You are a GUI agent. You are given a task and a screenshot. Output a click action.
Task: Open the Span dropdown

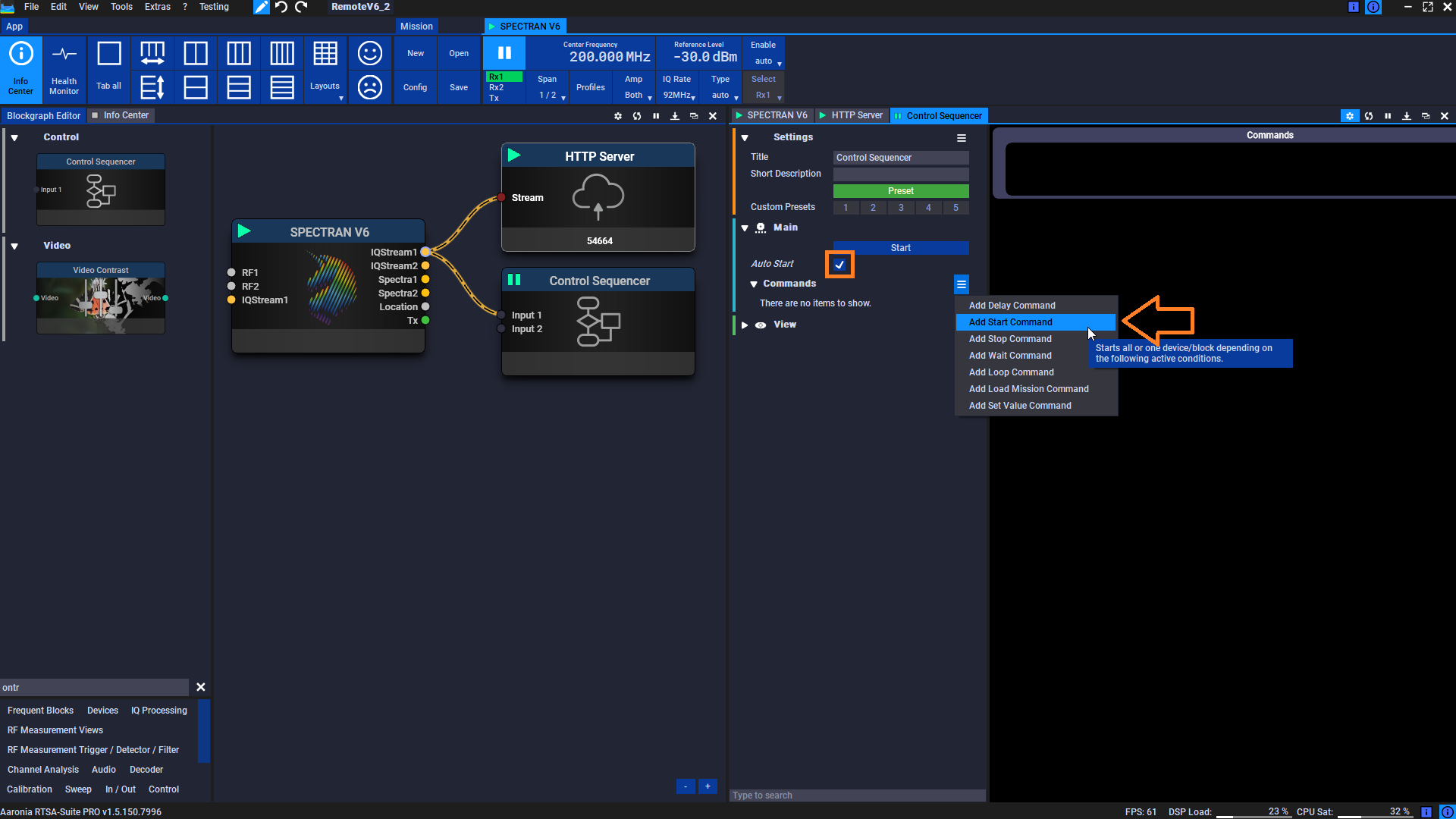548,87
